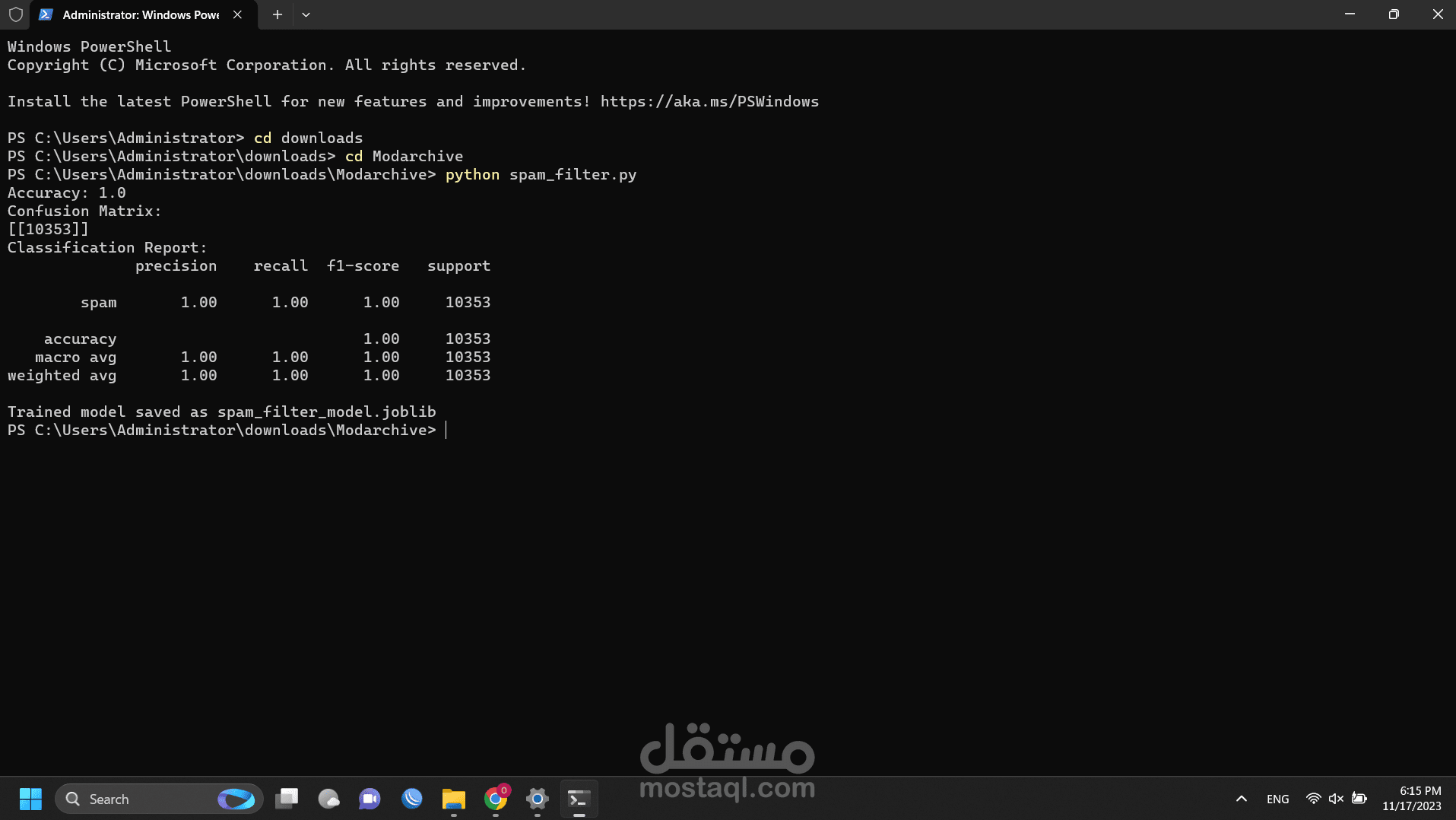
Task: Toggle the Wi-Fi status icon
Action: (x=1313, y=799)
